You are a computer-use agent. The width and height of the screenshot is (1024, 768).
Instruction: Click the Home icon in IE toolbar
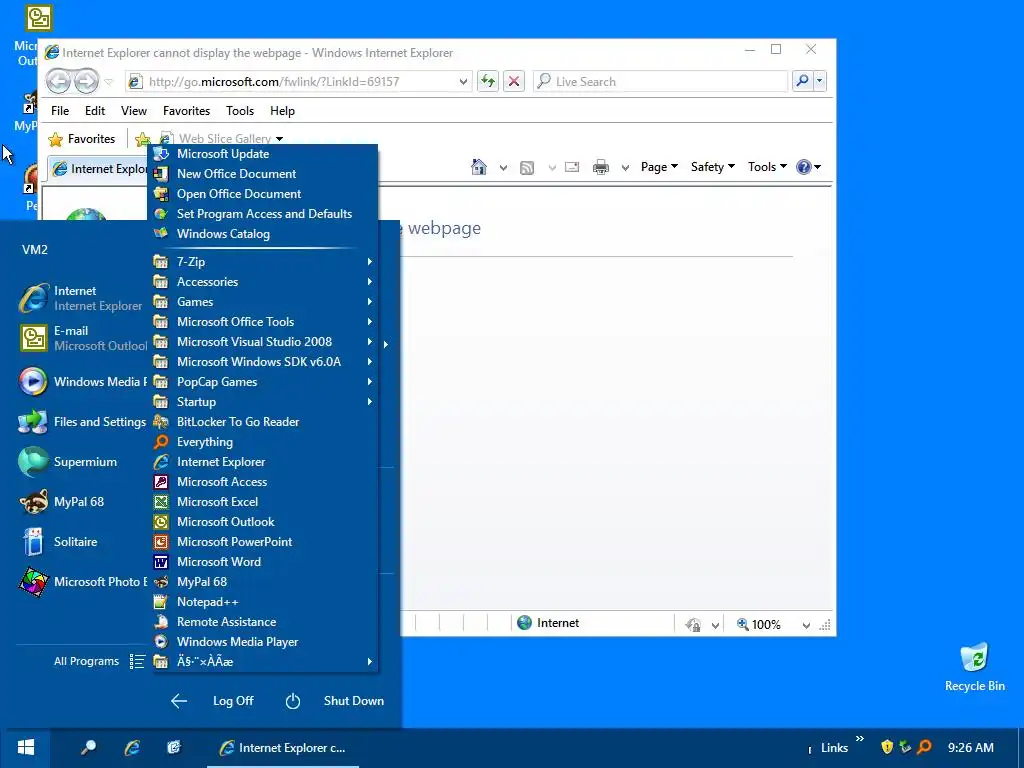(479, 167)
